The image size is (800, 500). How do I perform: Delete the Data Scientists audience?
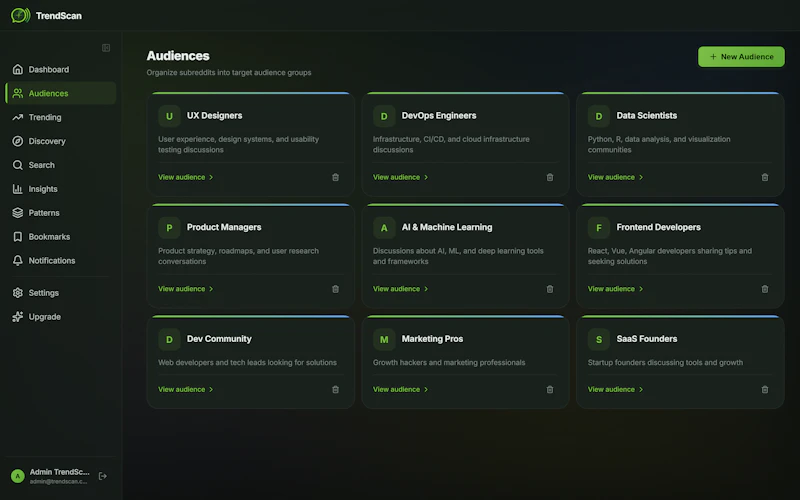click(765, 177)
